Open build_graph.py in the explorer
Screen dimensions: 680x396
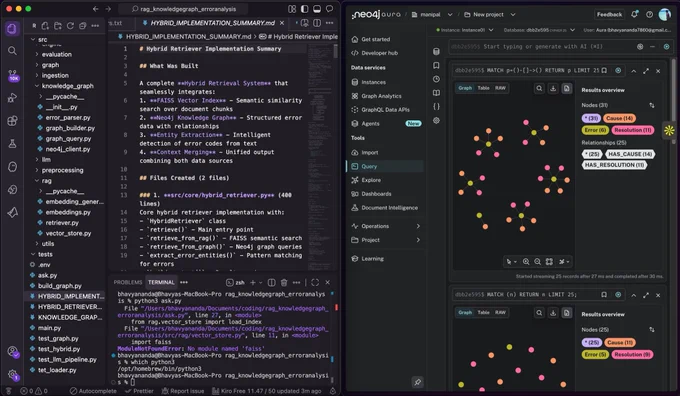[59, 286]
